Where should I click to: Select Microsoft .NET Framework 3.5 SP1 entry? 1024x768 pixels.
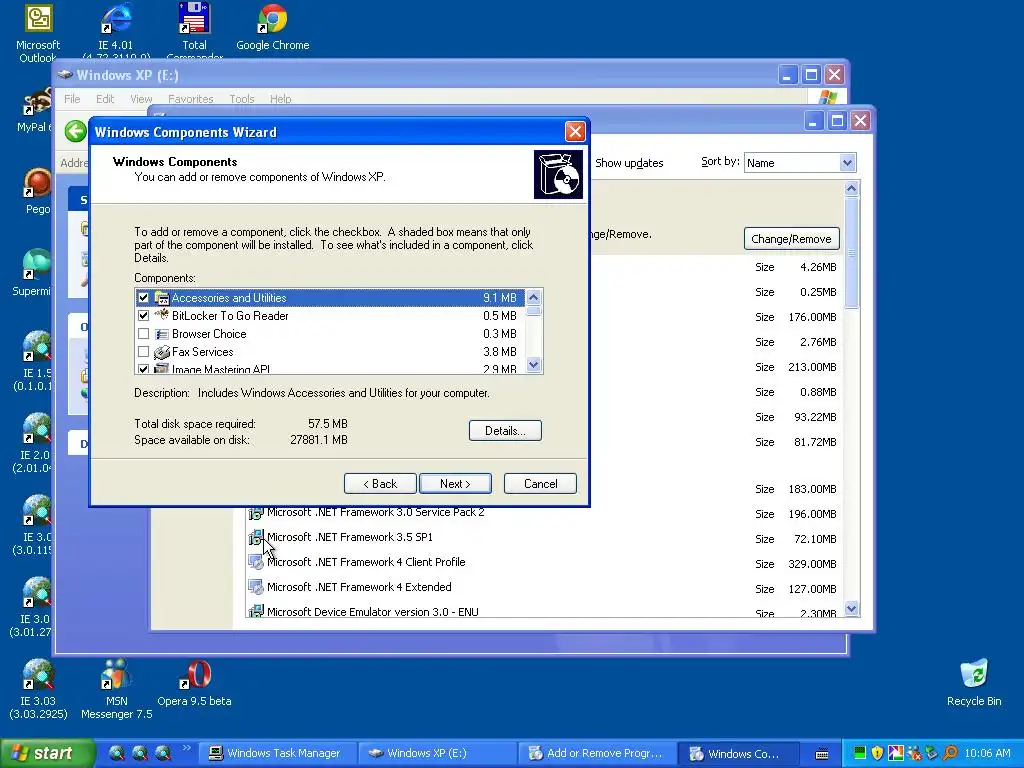[349, 537]
